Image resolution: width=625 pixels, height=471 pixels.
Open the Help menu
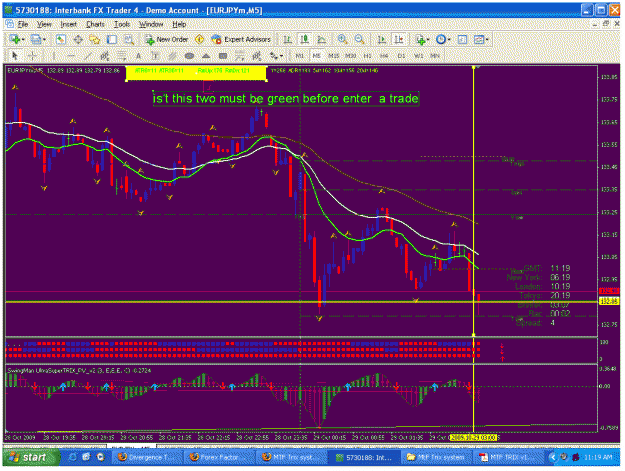point(179,24)
